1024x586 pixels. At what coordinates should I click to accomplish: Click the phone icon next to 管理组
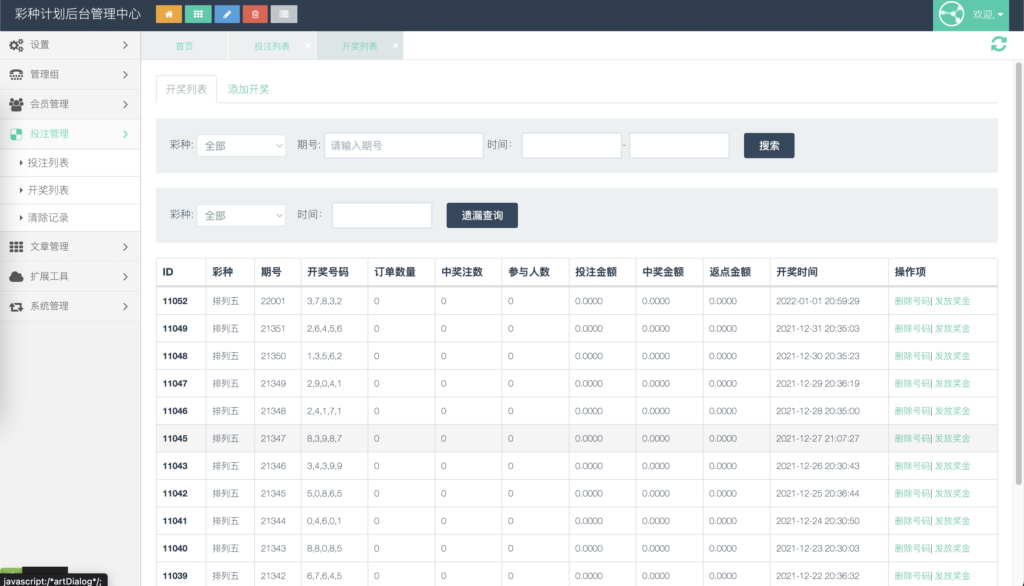(x=17, y=74)
